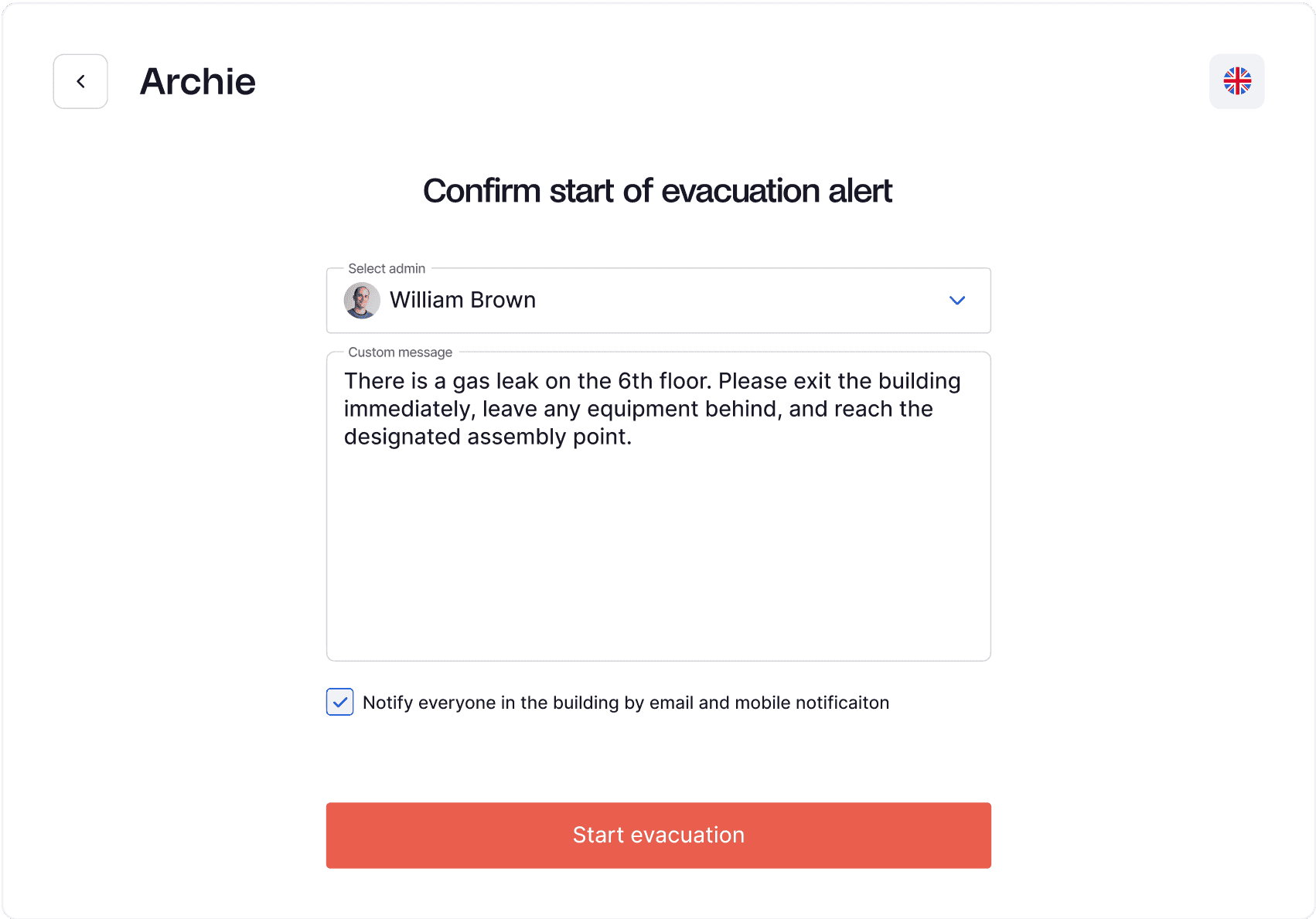Click the Archie page title
1316x919 pixels.
pyautogui.click(x=198, y=81)
